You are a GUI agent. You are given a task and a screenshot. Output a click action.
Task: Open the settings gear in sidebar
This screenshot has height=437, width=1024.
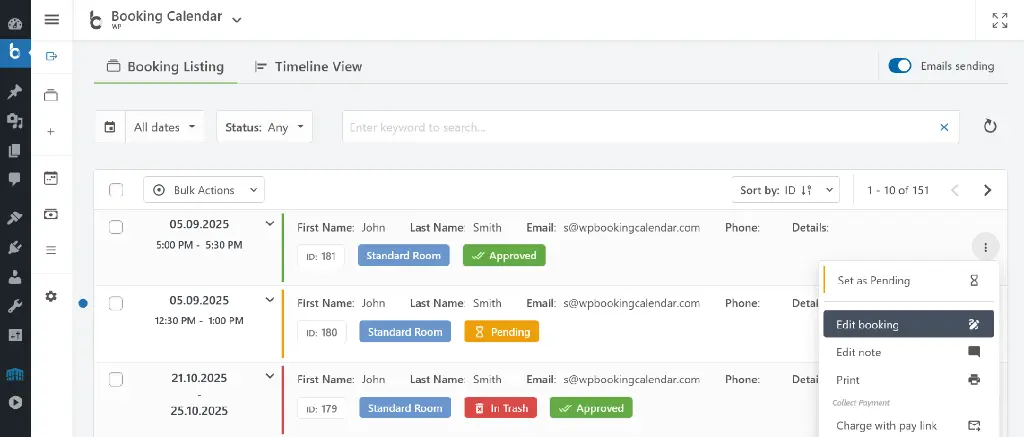[51, 297]
